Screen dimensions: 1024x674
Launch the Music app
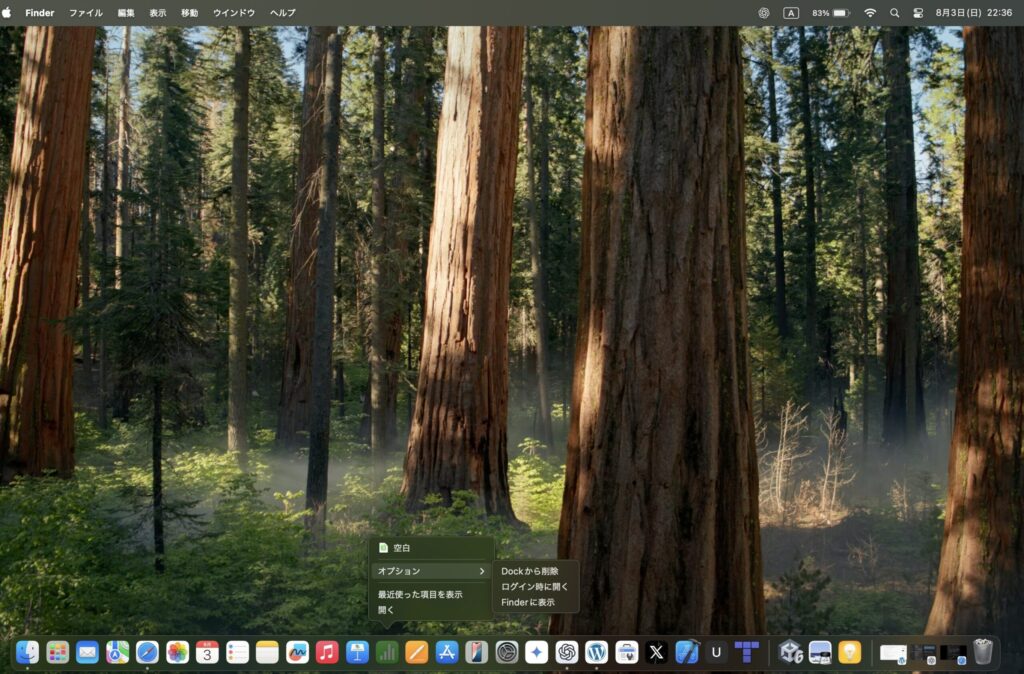[x=327, y=652]
